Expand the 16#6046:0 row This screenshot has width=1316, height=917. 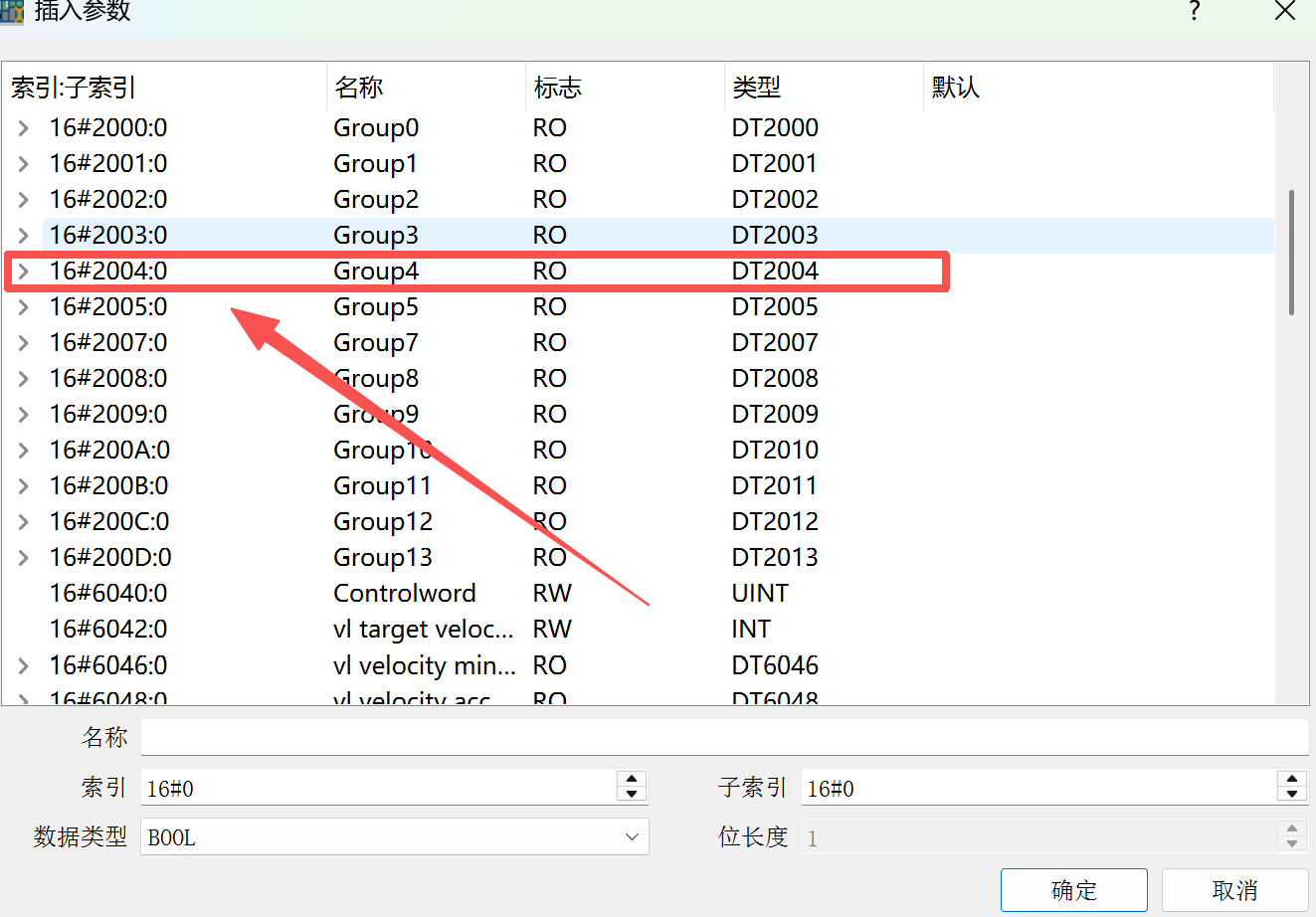point(23,665)
